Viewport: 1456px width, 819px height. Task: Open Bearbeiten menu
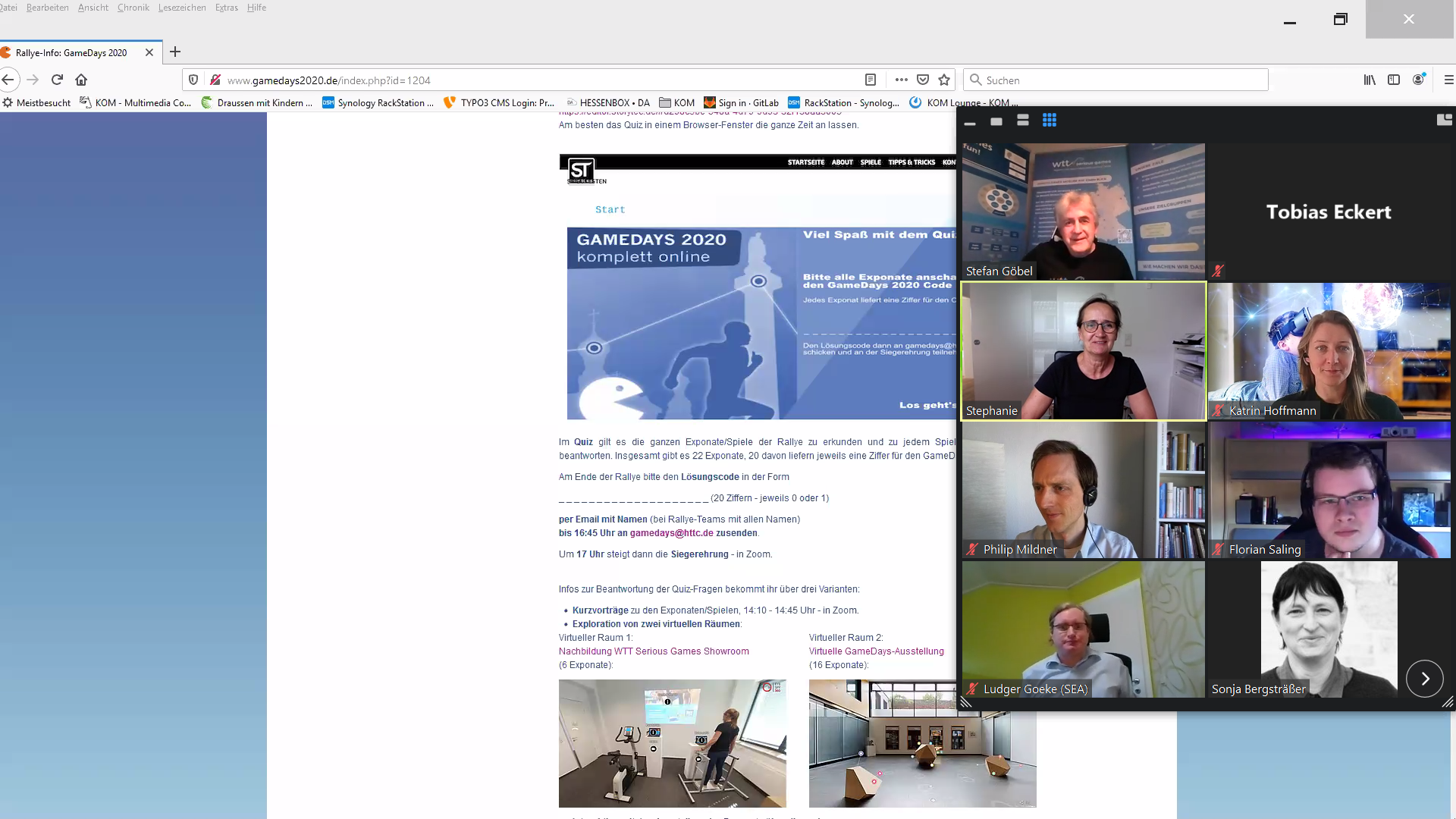pyautogui.click(x=47, y=8)
